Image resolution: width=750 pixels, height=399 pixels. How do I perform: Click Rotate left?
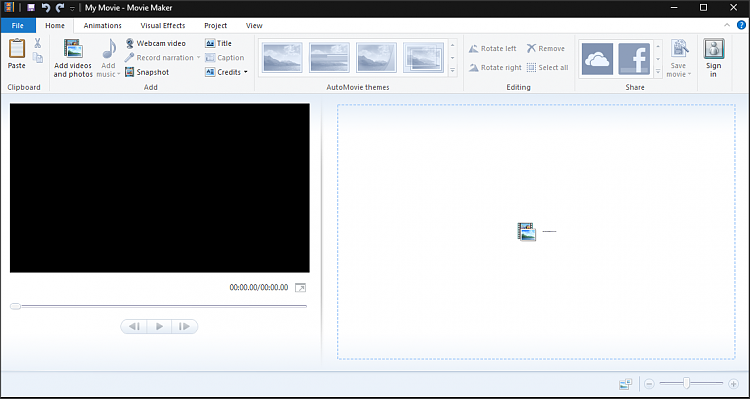pyautogui.click(x=493, y=48)
